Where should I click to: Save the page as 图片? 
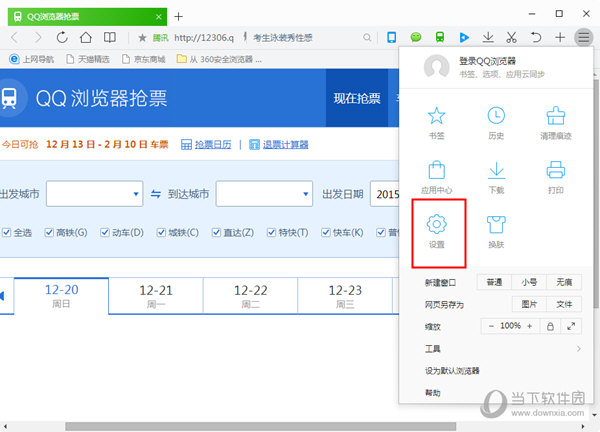pos(529,304)
